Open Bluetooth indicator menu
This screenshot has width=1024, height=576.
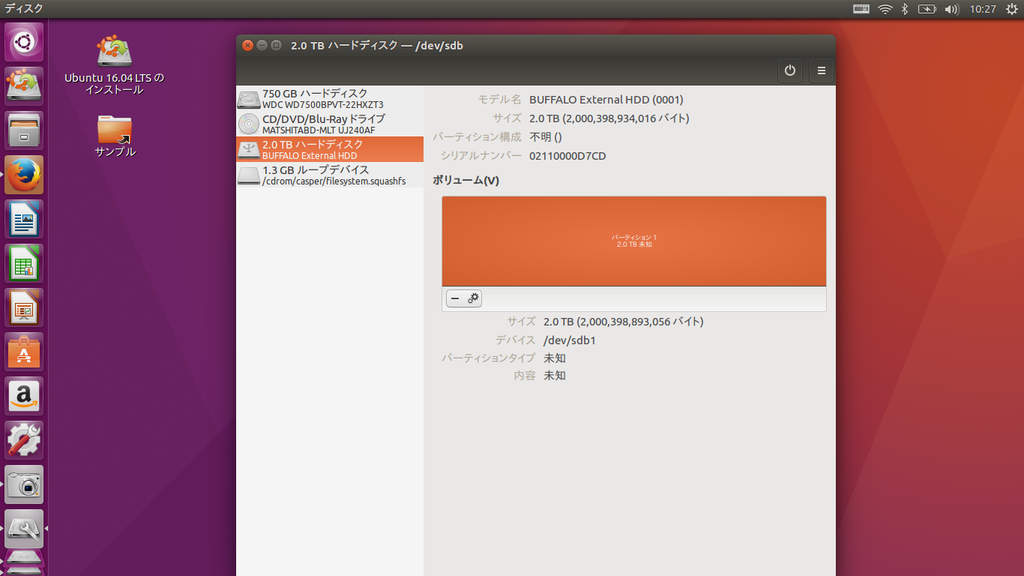[904, 9]
